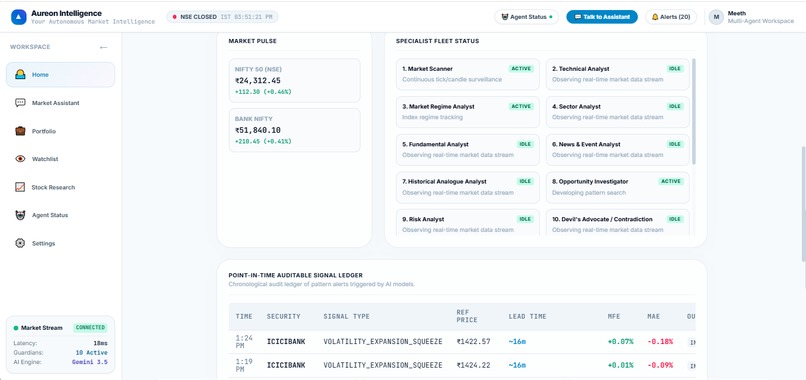Screen dimensions: 806x380
Task: Open the Stock Research menu item
Action: (x=61, y=187)
